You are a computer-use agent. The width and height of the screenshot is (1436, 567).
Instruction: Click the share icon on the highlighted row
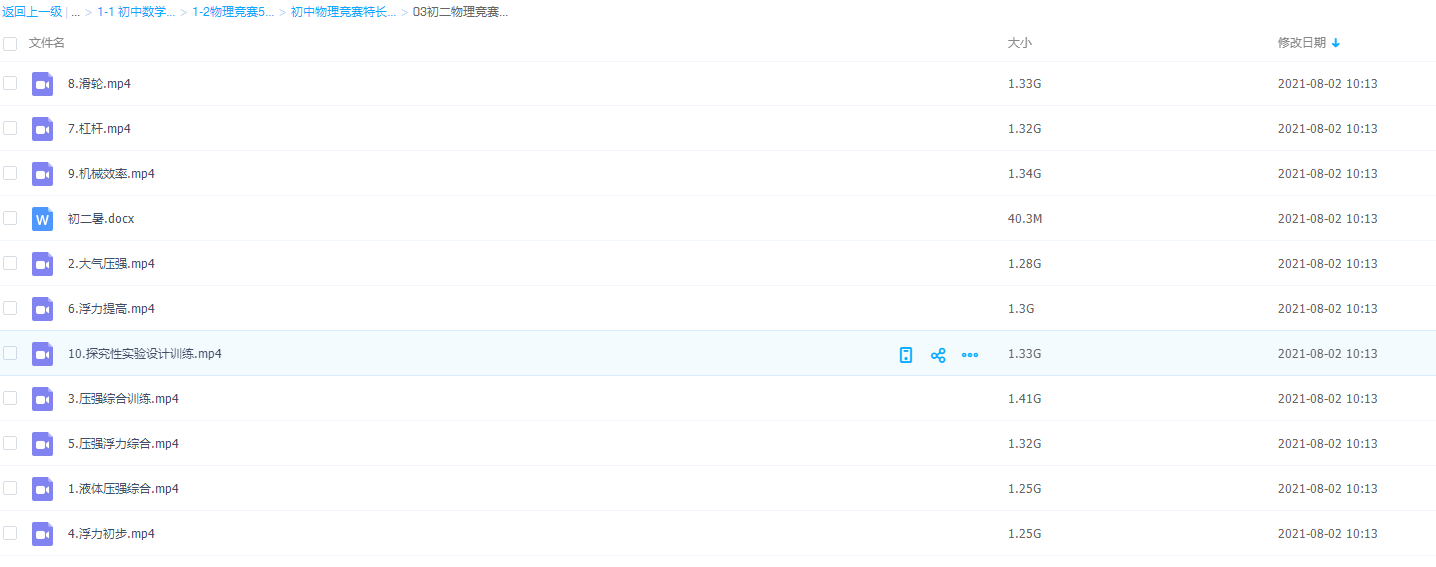pos(938,355)
